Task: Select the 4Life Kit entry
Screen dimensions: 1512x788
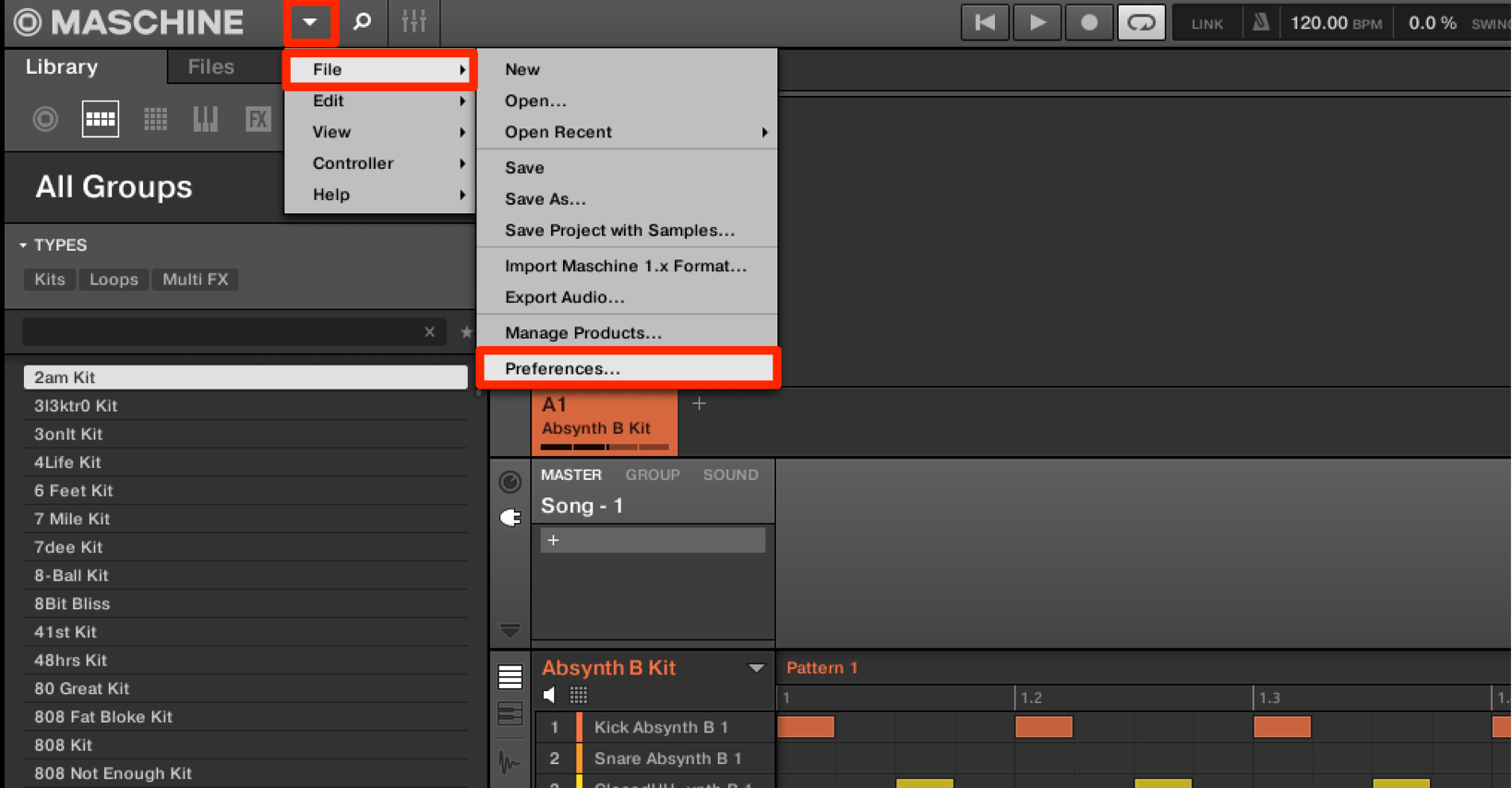Action: (x=246, y=462)
